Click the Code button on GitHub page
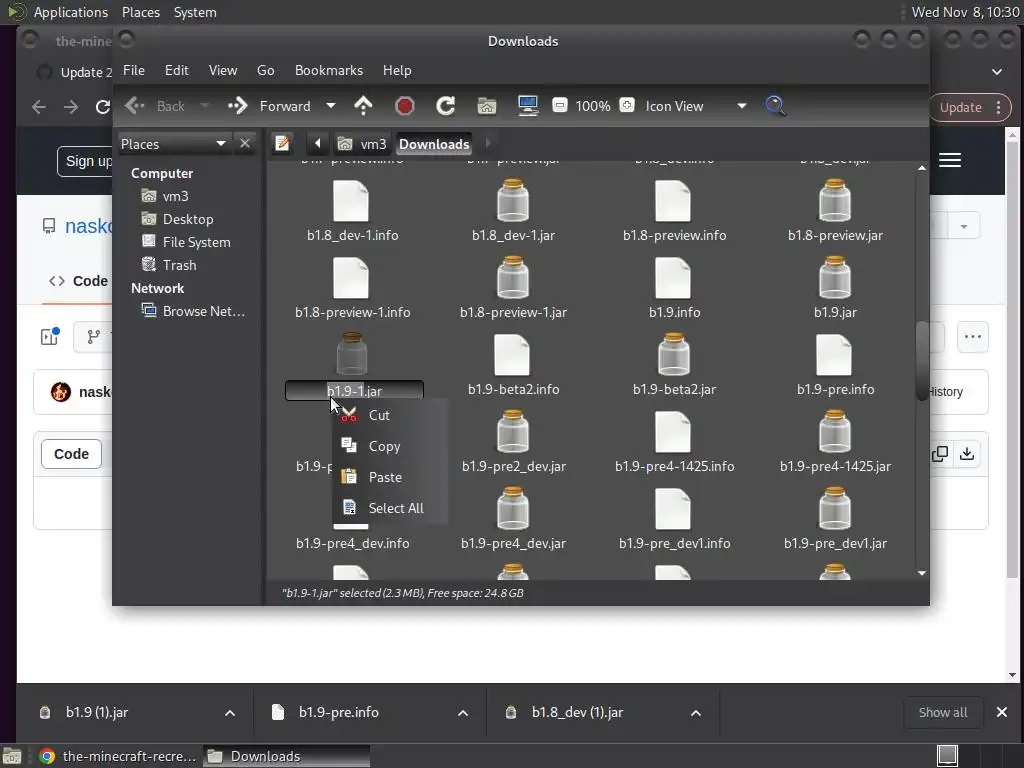 coord(71,454)
